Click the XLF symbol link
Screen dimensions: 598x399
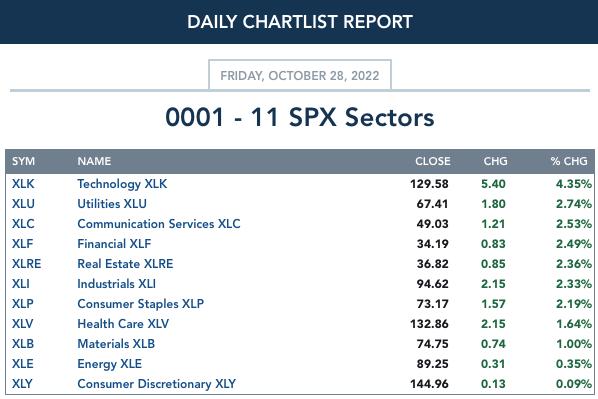click(x=23, y=244)
